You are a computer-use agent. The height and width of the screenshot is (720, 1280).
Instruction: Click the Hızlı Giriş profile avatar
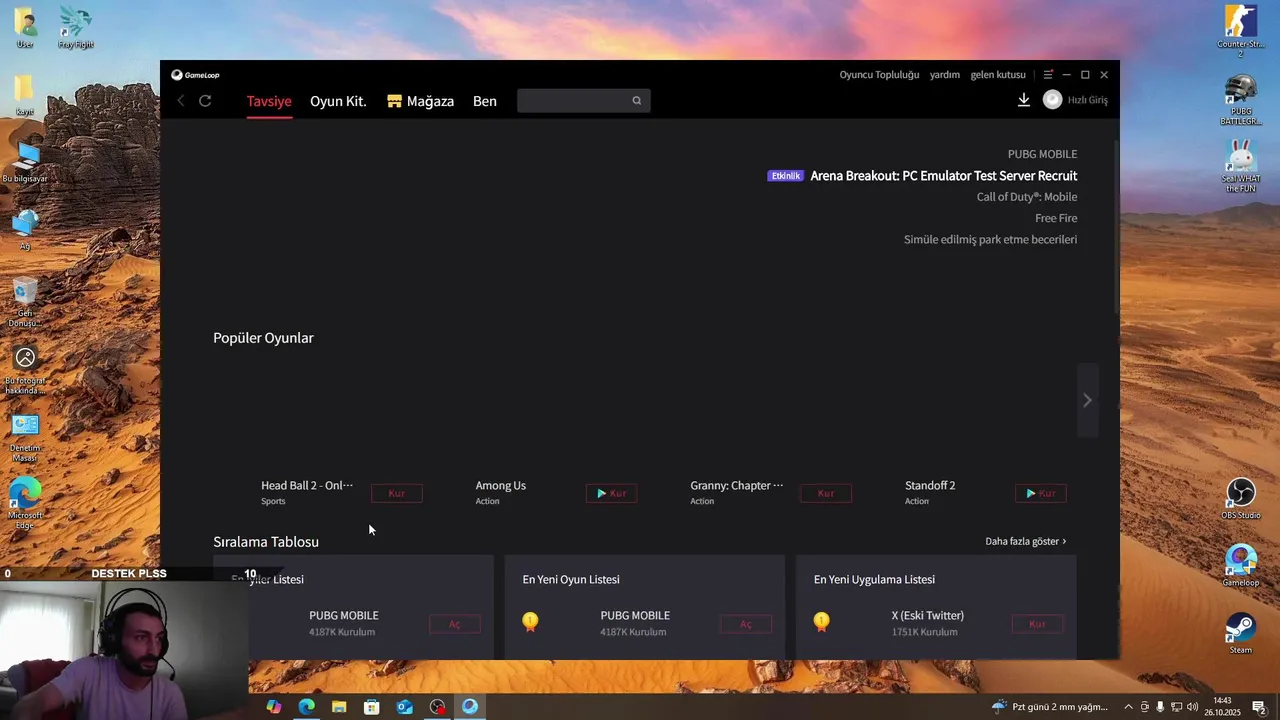(1052, 100)
